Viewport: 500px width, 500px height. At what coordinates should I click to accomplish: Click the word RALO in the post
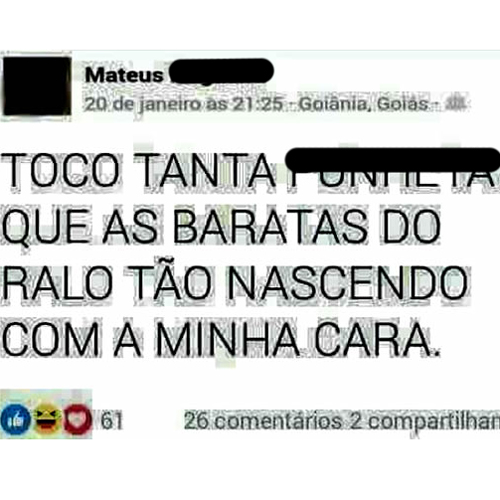[x=57, y=282]
